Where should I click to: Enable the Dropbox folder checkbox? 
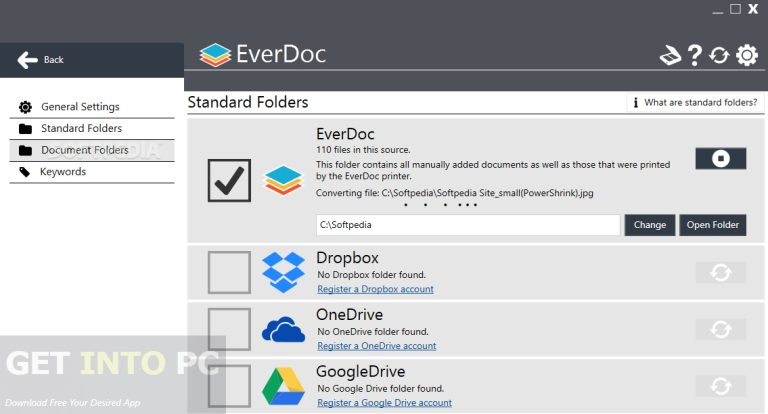[x=229, y=273]
